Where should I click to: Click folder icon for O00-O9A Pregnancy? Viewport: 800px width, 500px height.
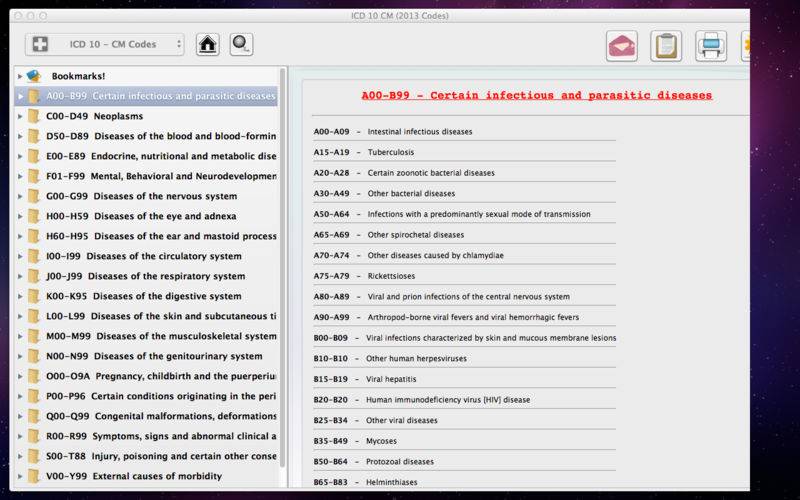(34, 376)
